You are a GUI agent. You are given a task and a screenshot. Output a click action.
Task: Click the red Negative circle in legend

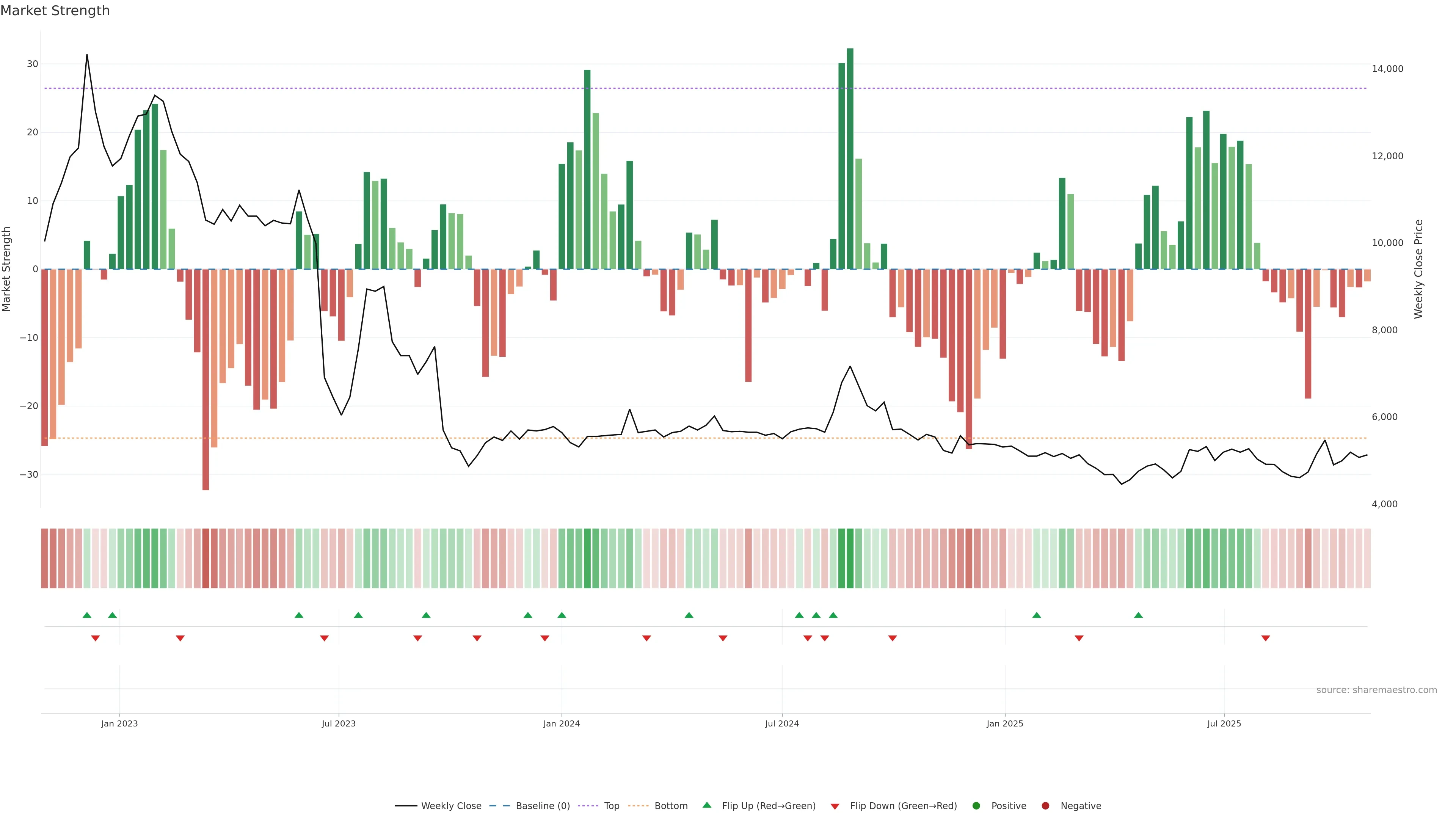pos(1045,806)
